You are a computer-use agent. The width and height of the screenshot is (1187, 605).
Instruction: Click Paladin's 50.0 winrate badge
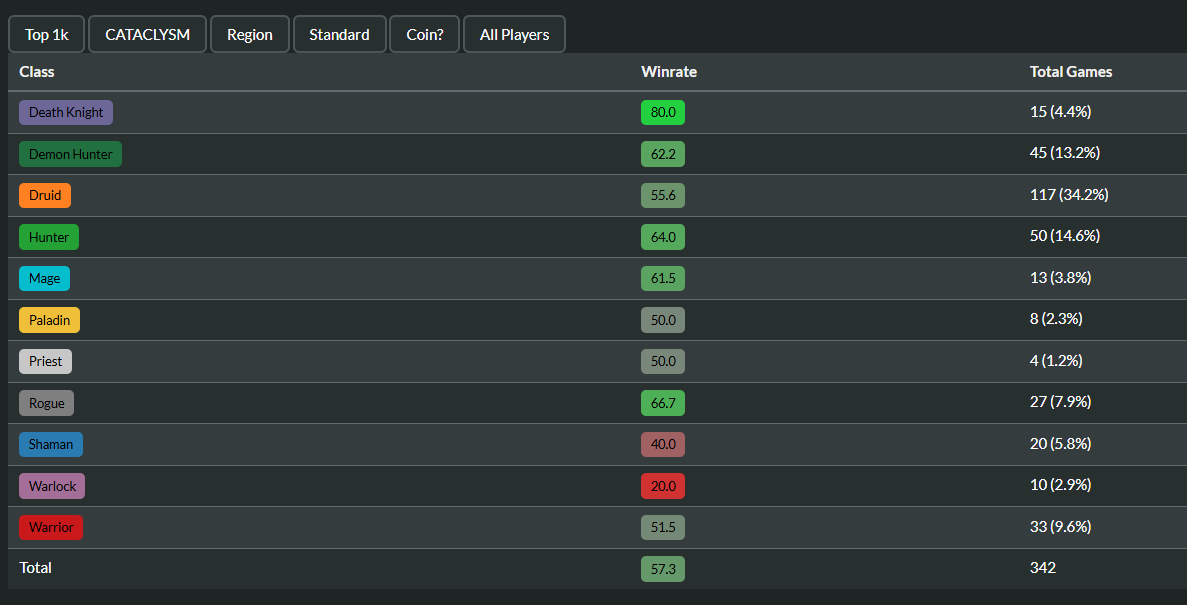[x=662, y=320]
